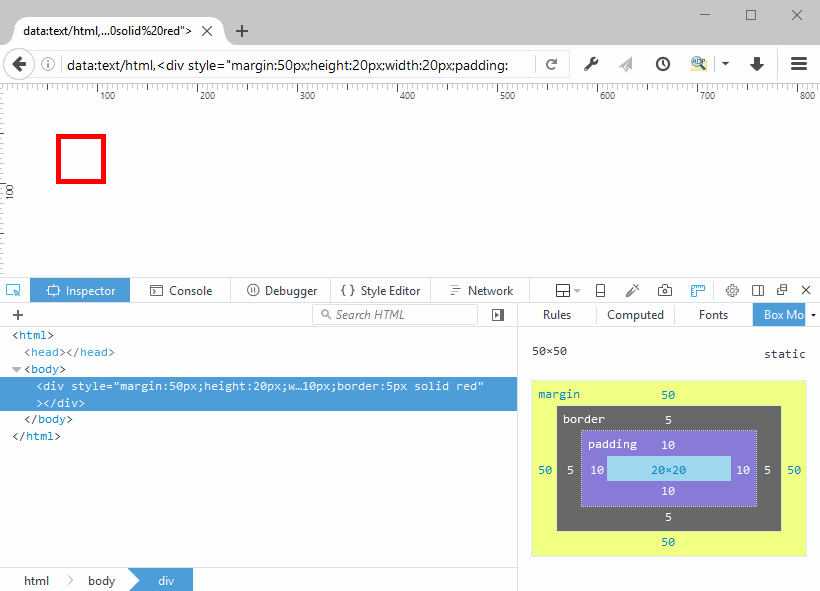Screen dimensions: 820x591
Task: Select body in the breadcrumb trail
Action: click(101, 581)
